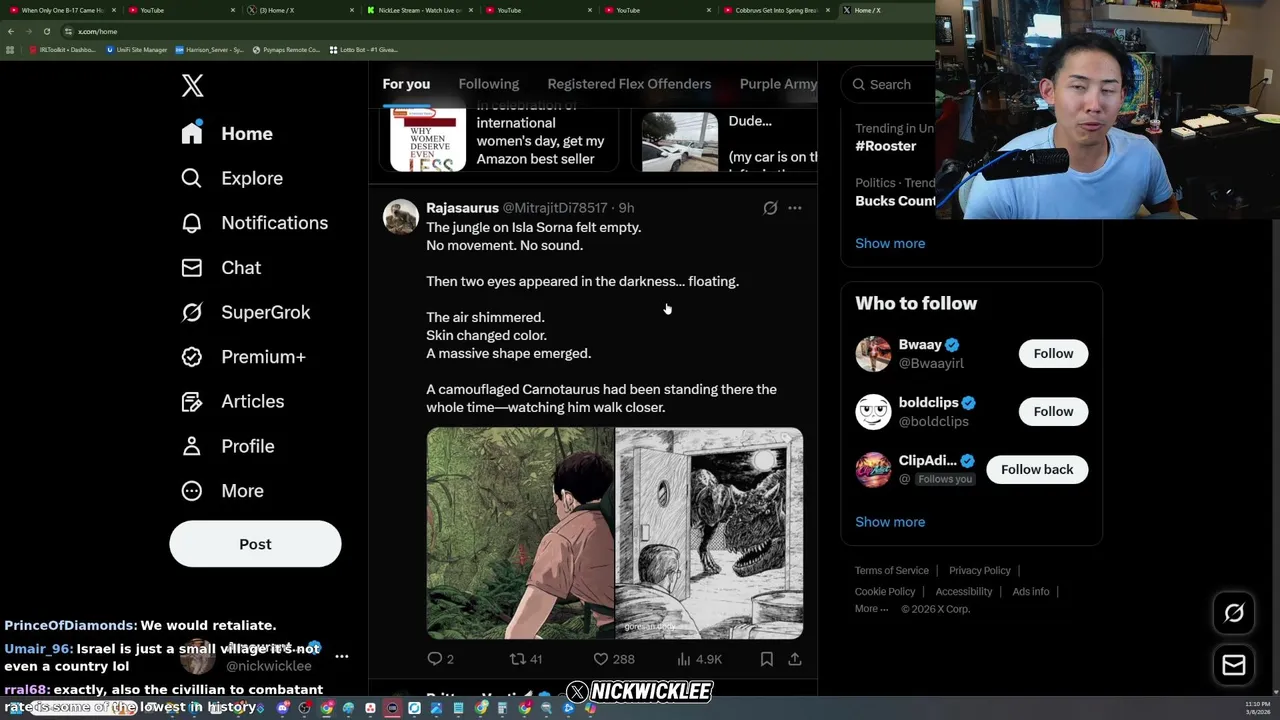View analytics showing 4.9K views
Screen dimensions: 1280x720
pos(700,659)
